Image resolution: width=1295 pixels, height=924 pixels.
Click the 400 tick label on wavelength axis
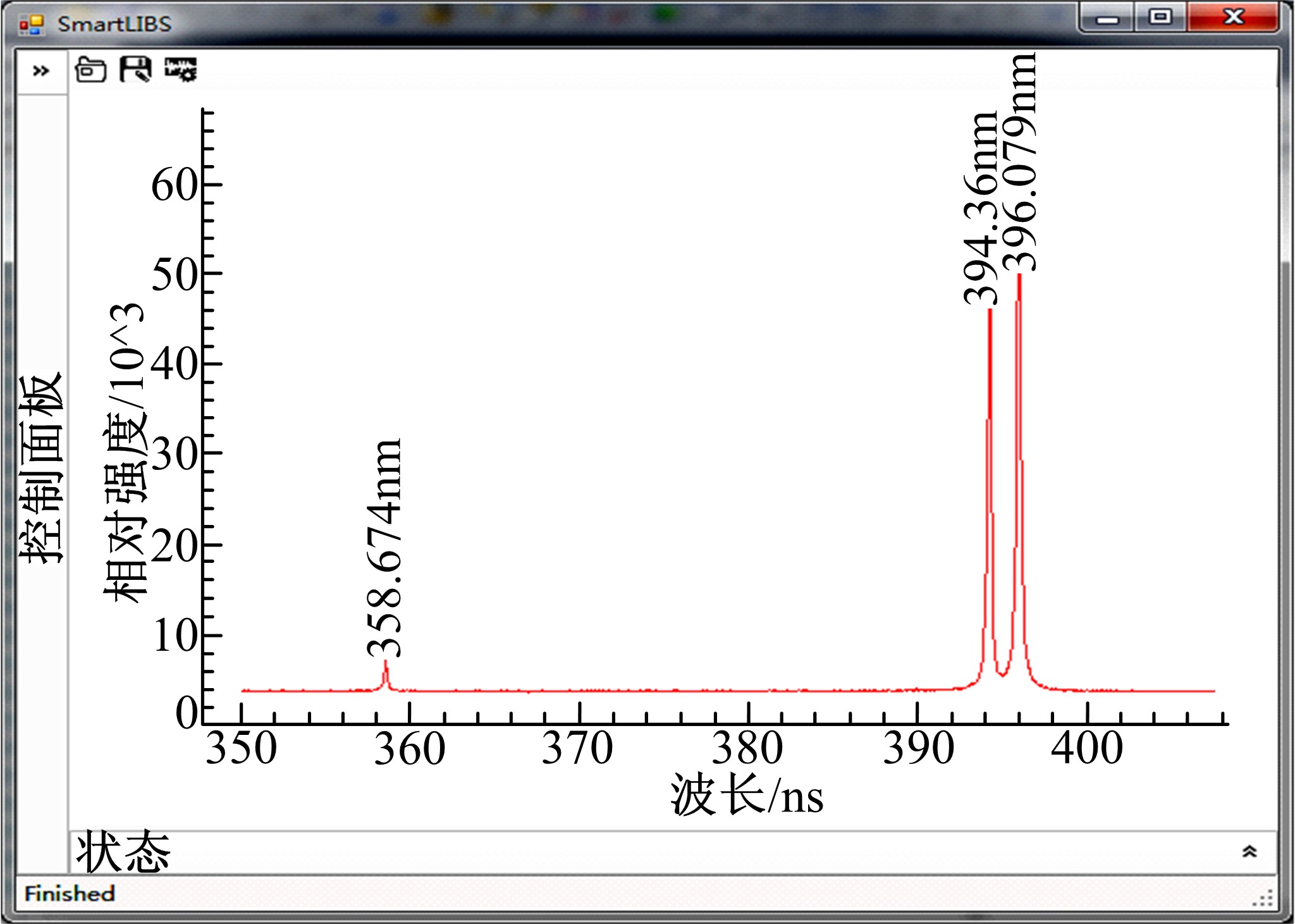[x=1086, y=749]
